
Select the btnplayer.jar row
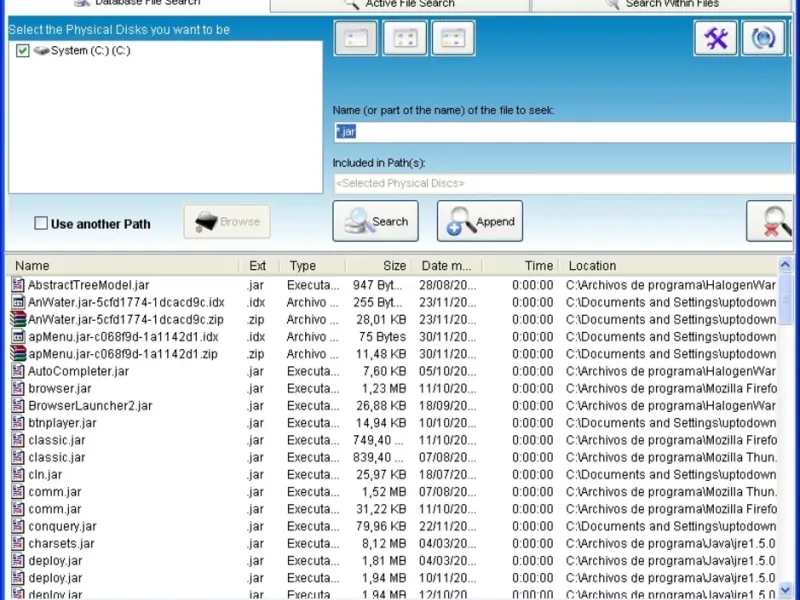[393, 423]
